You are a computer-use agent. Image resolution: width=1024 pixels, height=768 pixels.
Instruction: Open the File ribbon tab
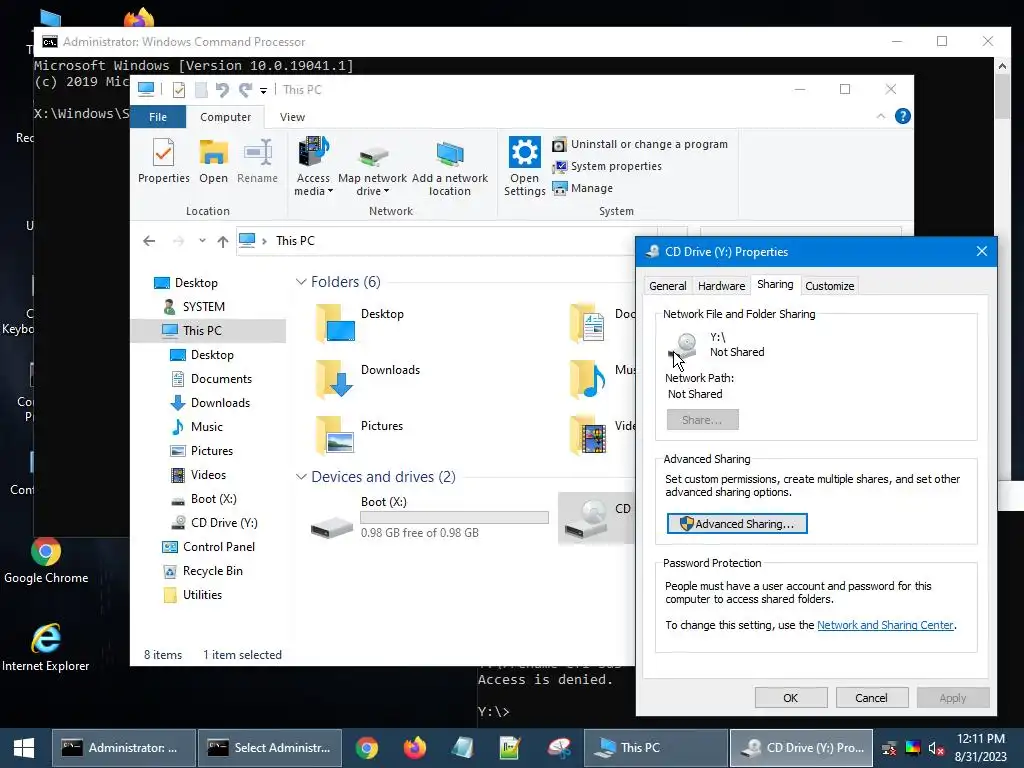pos(158,117)
